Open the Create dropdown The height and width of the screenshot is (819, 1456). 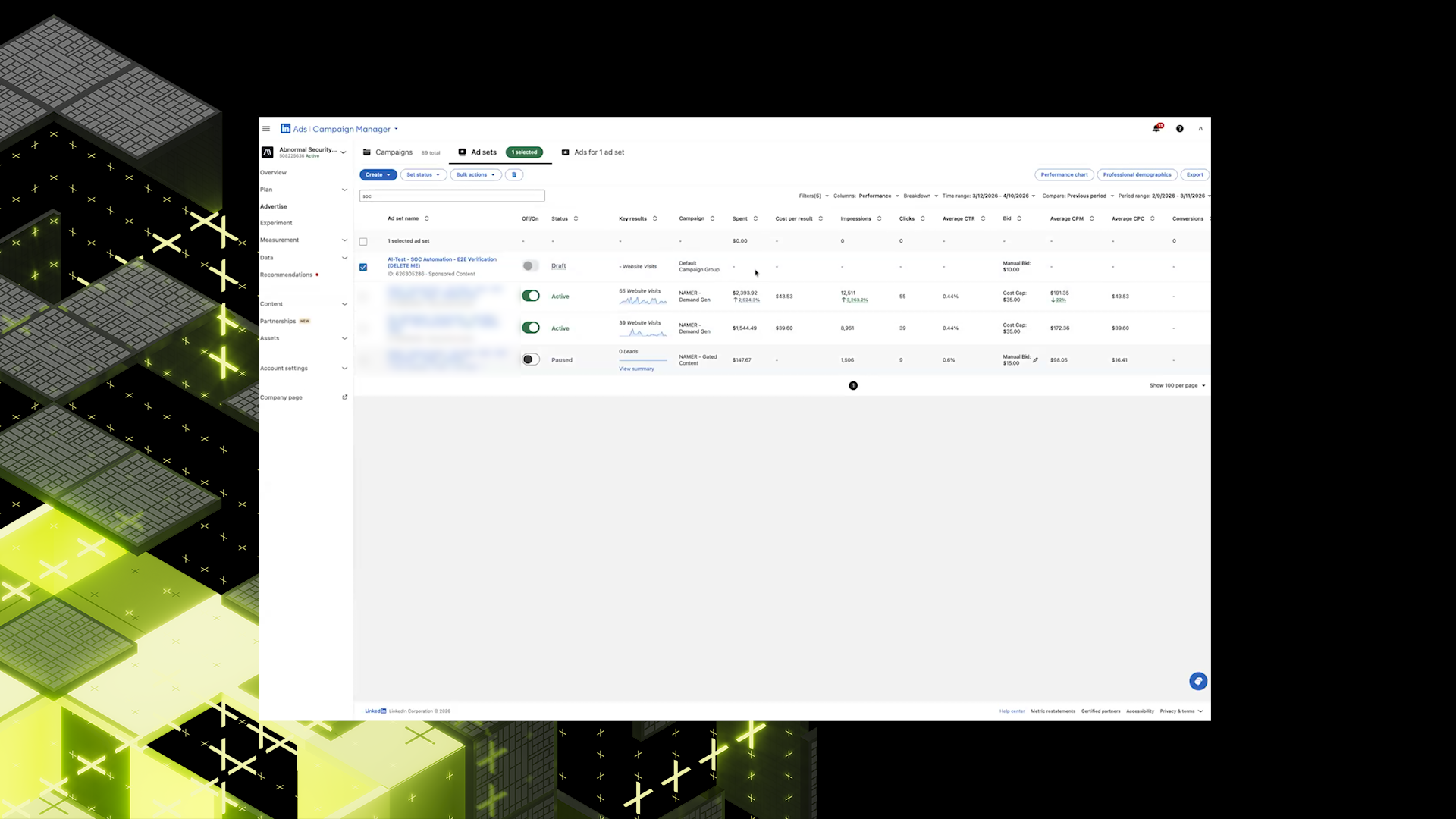378,175
